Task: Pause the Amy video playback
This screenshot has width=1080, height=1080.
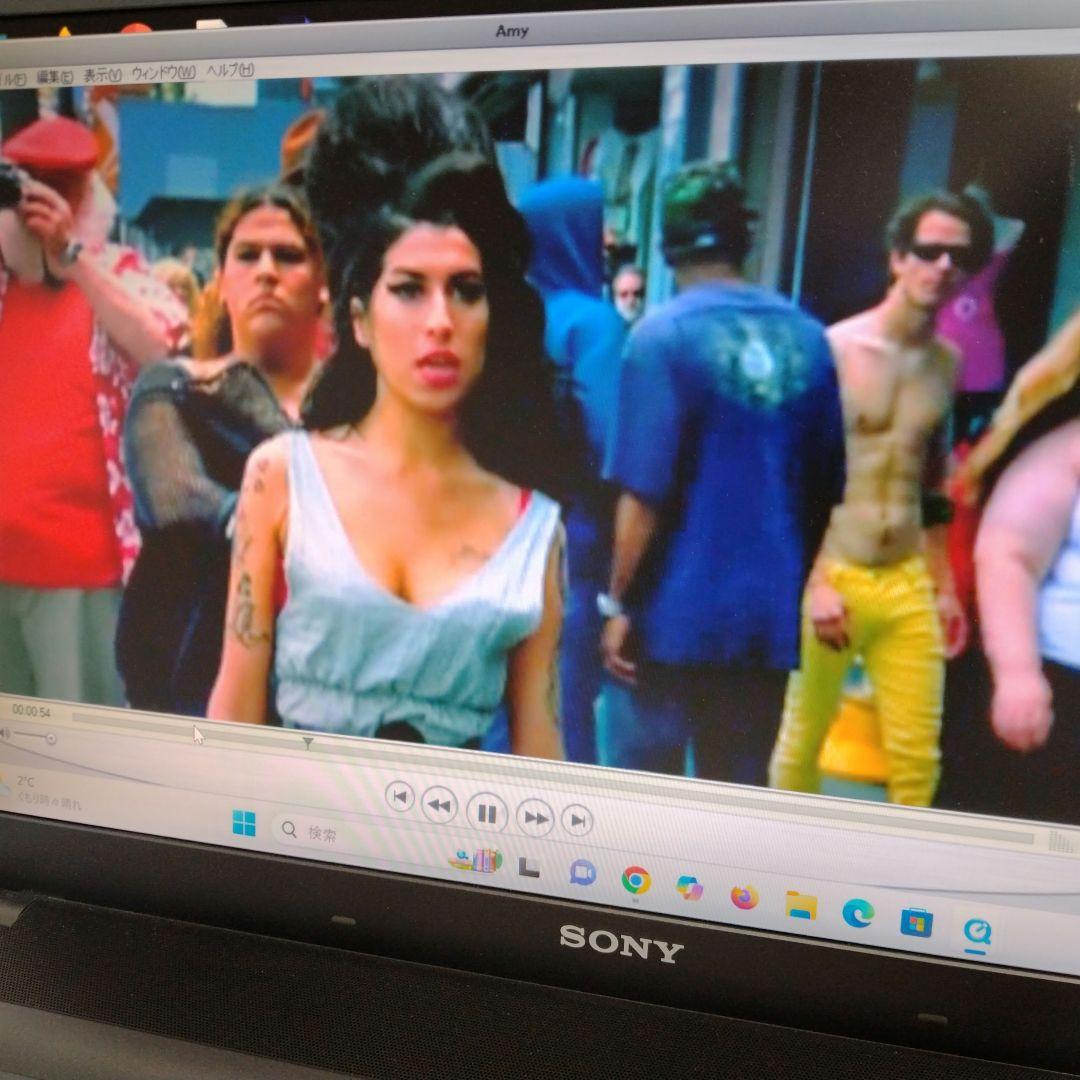Action: tap(489, 815)
